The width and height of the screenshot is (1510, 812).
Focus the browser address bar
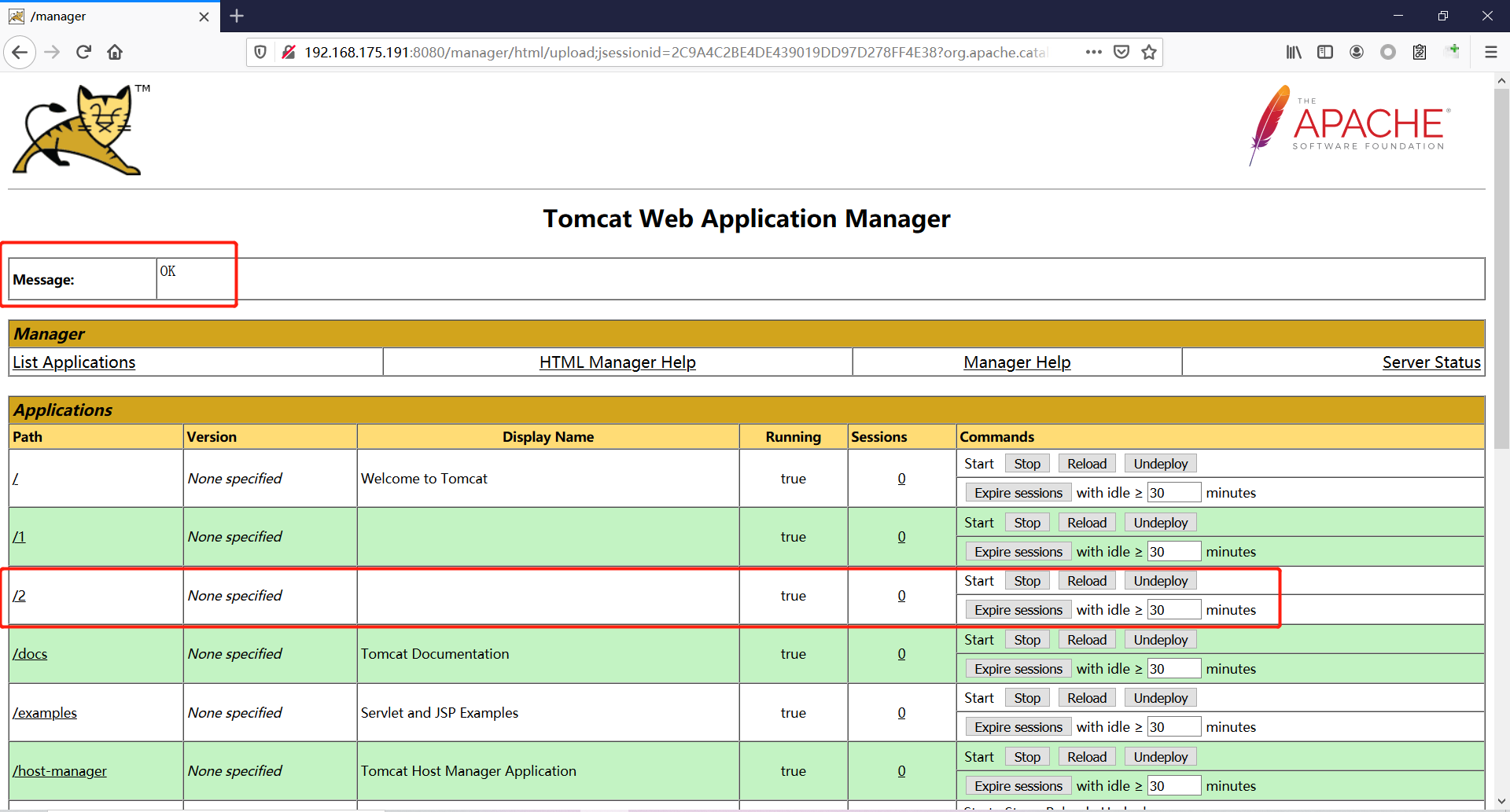(x=676, y=53)
